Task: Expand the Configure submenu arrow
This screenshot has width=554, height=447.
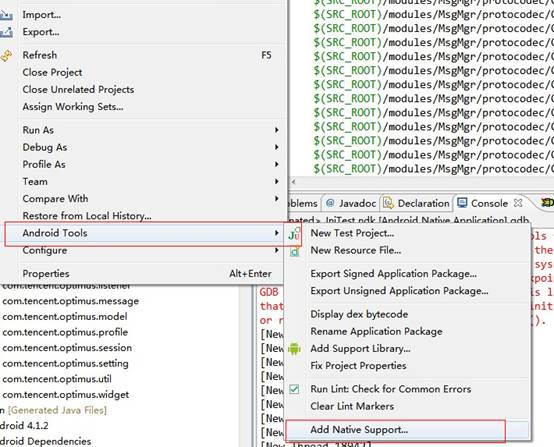Action: pyautogui.click(x=277, y=251)
